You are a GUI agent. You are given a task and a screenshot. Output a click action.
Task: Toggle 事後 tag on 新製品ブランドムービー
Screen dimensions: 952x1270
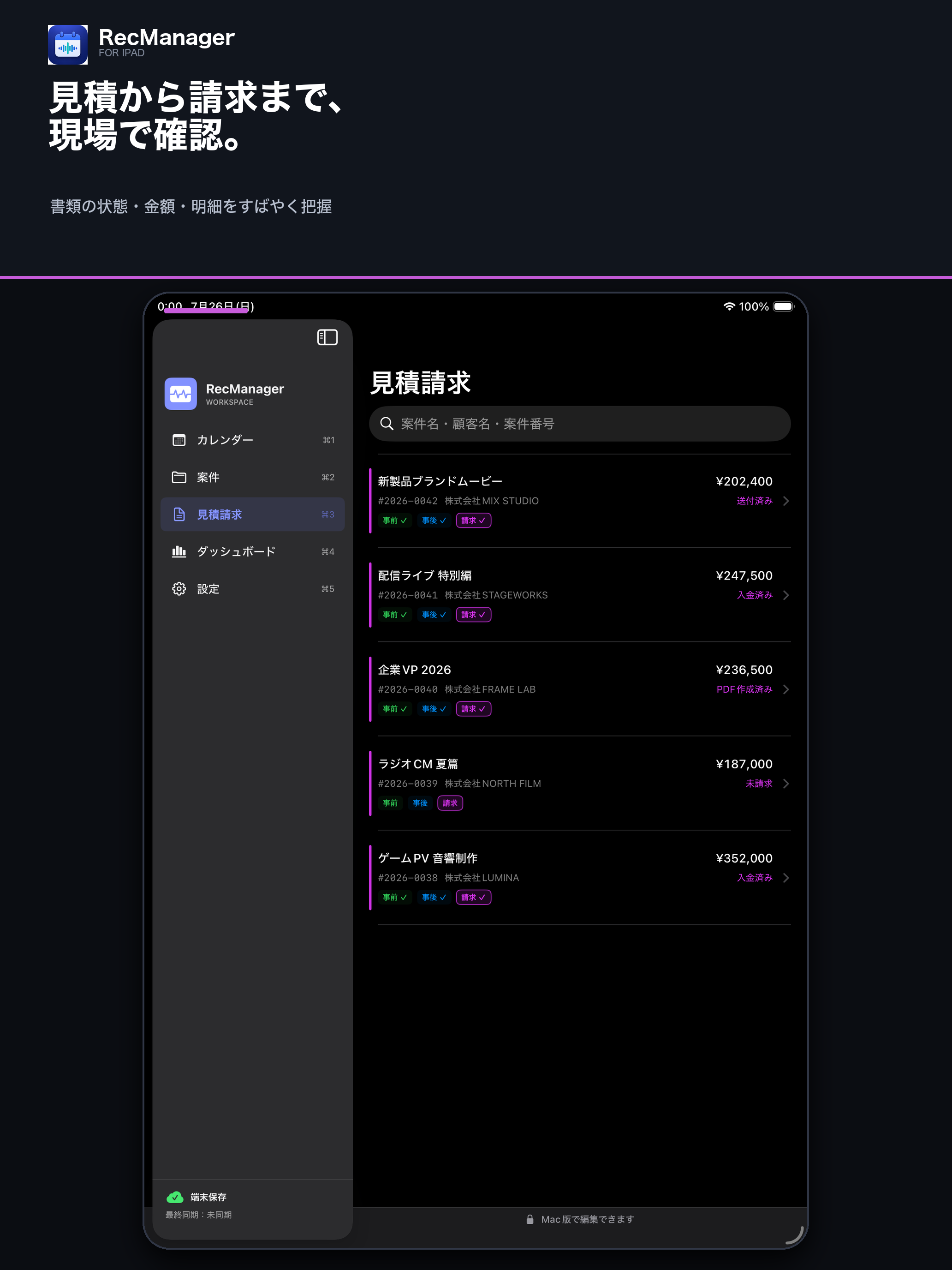(434, 520)
